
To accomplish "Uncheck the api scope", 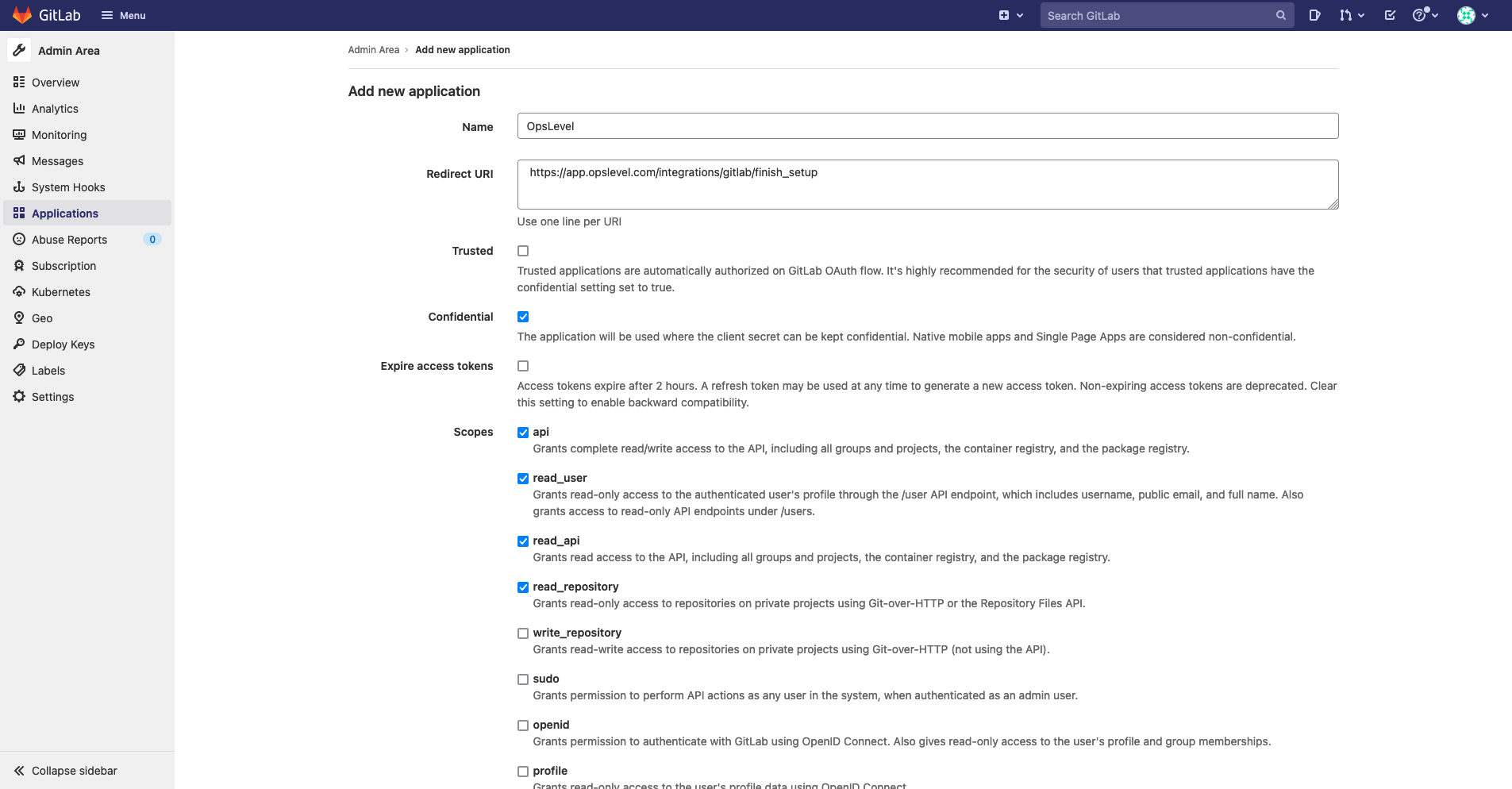I will click(x=523, y=433).
